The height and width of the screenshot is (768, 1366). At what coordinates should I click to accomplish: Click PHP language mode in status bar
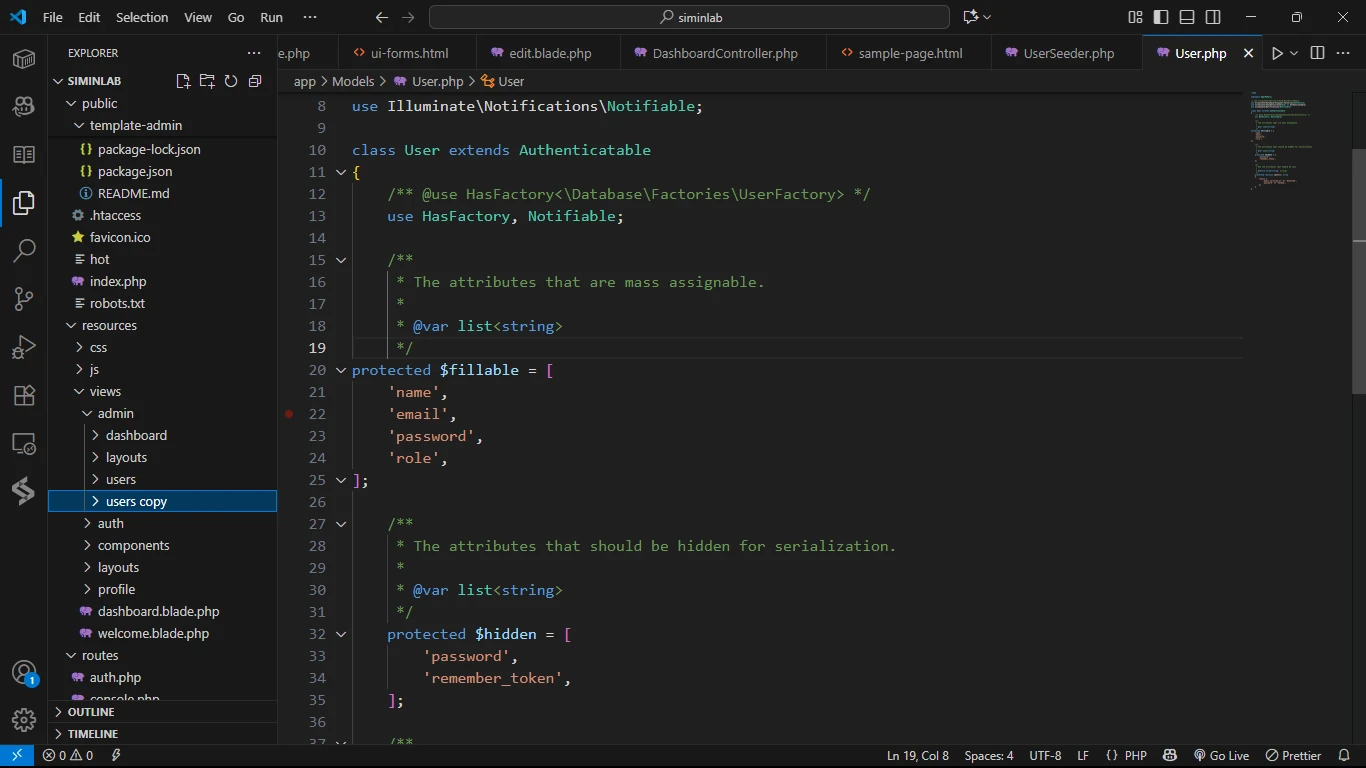pos(1135,756)
